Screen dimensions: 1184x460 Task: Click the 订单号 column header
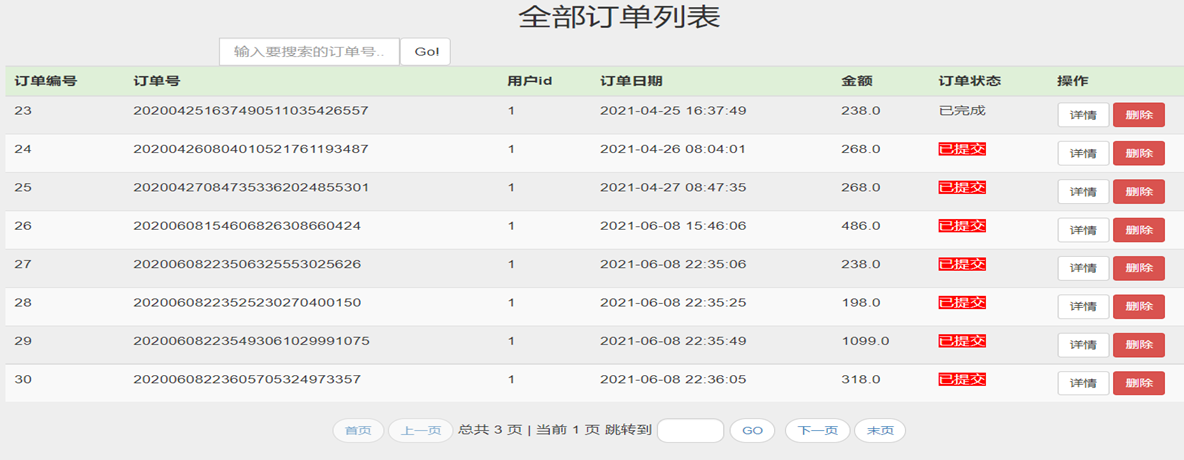pos(156,81)
